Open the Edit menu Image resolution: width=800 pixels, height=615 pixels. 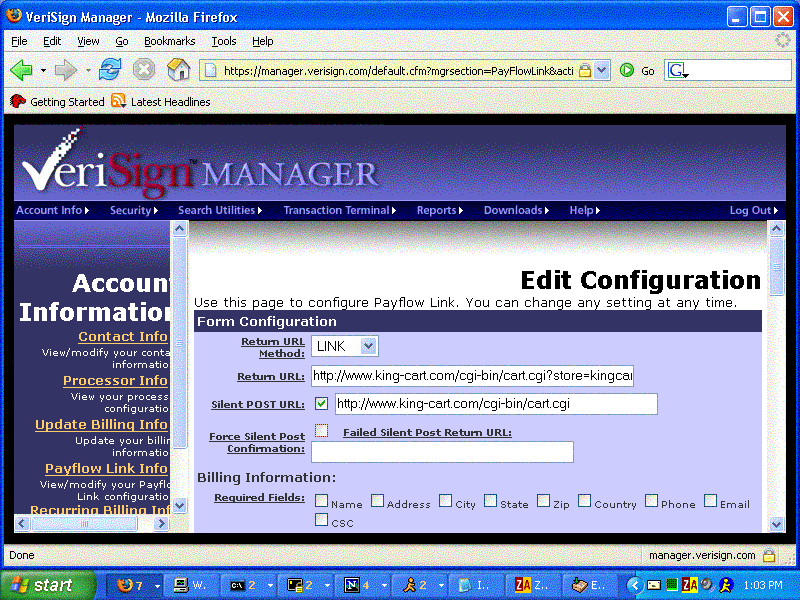tap(52, 41)
